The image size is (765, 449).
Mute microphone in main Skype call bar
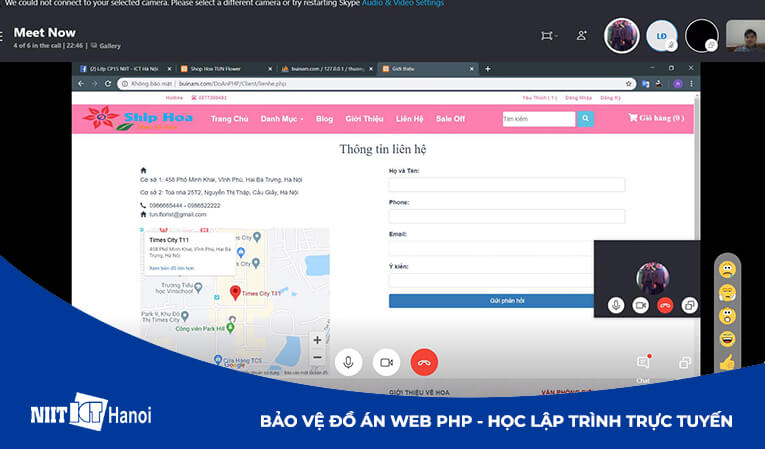[348, 362]
